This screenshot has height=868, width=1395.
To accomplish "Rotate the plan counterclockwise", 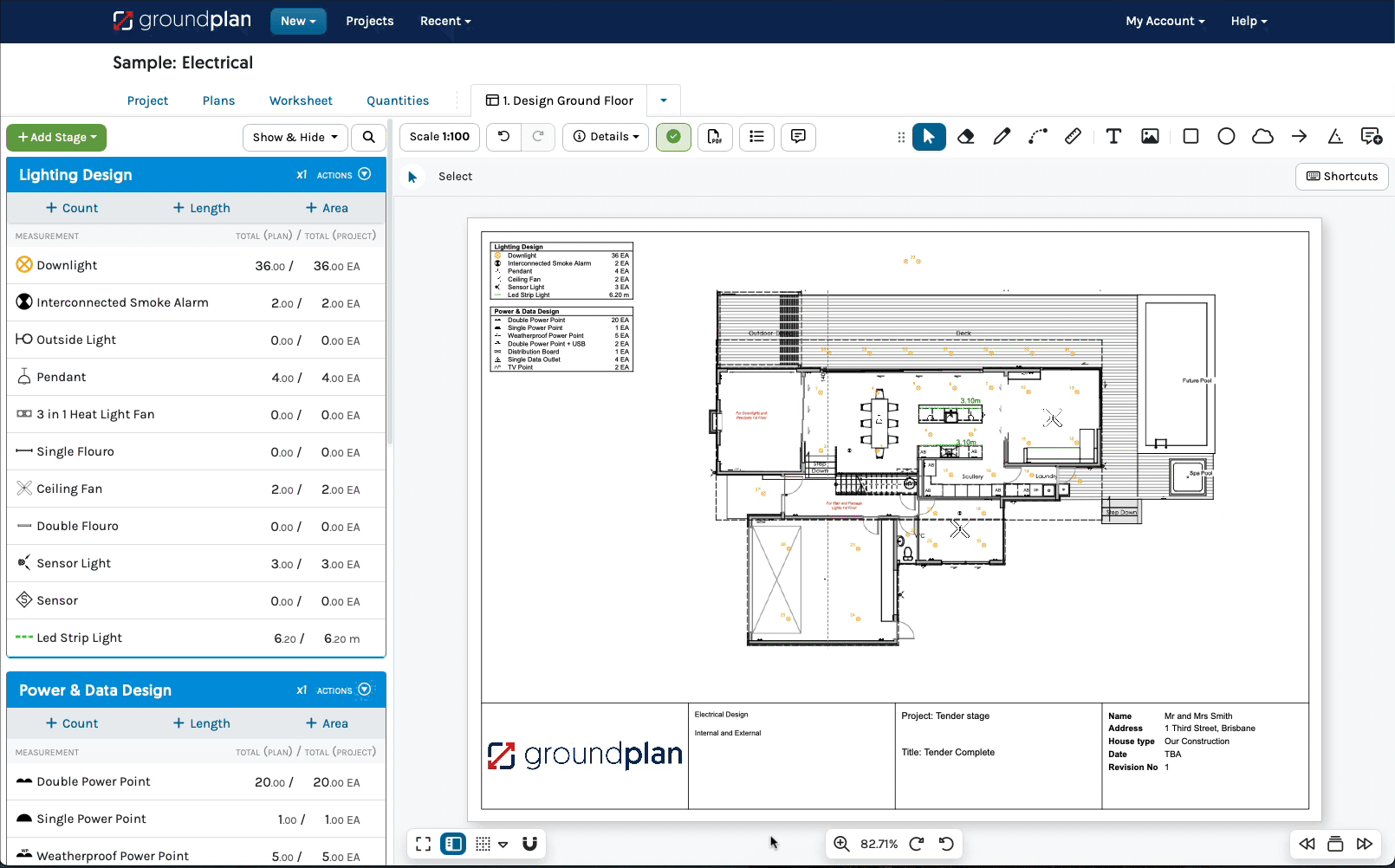I will pyautogui.click(x=946, y=844).
